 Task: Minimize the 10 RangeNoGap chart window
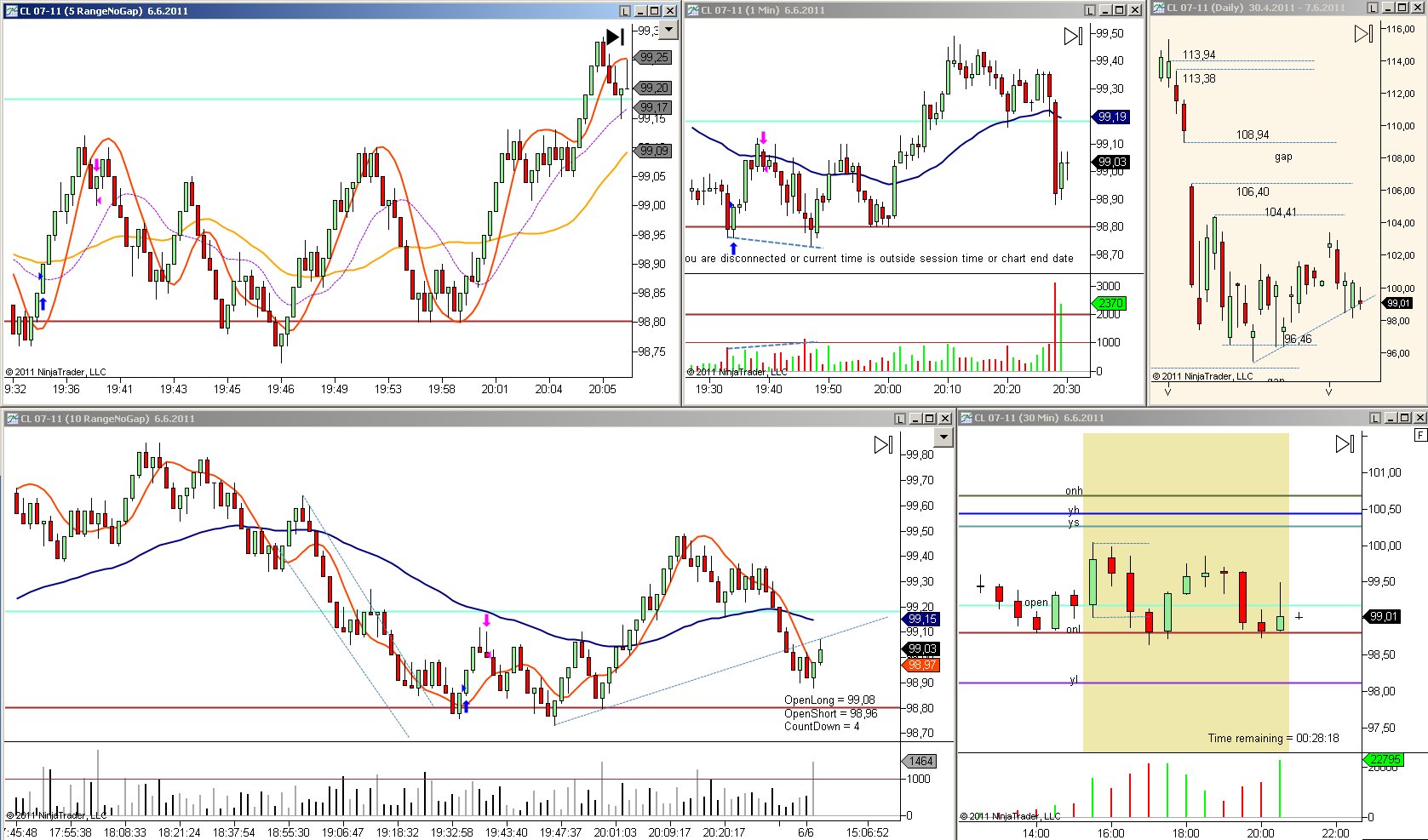(x=915, y=419)
